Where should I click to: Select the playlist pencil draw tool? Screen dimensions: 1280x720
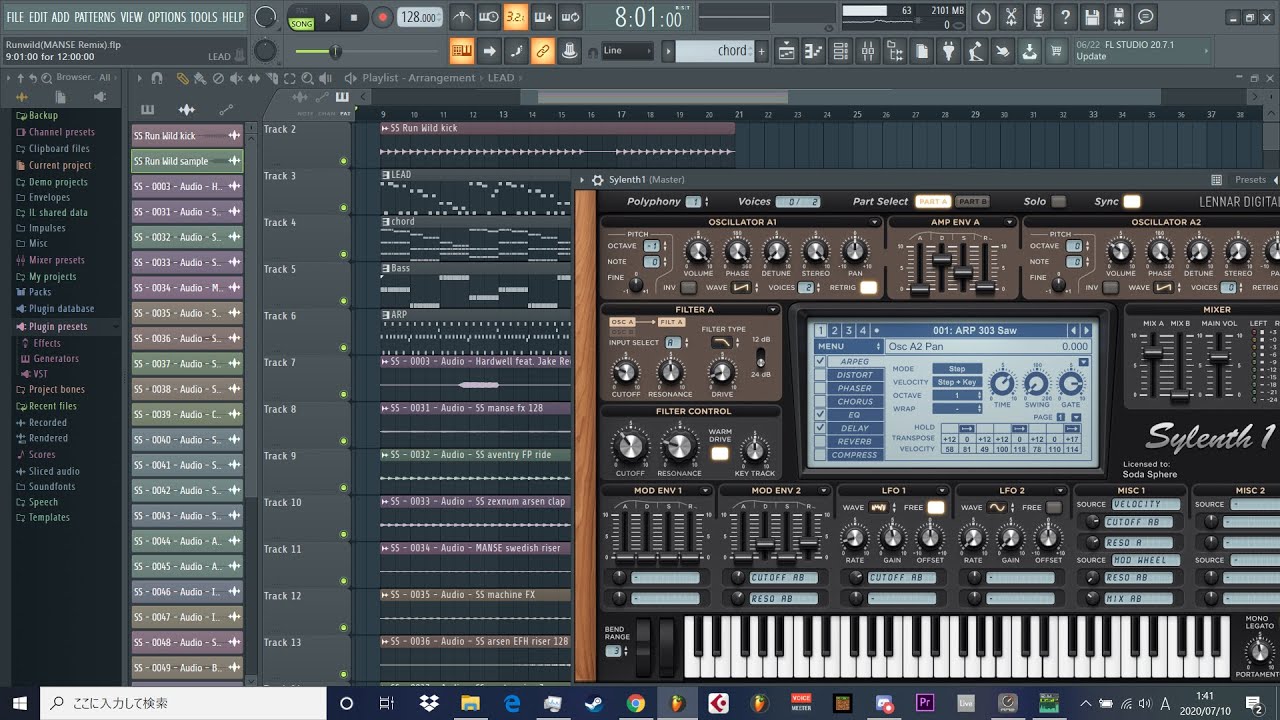coord(182,78)
